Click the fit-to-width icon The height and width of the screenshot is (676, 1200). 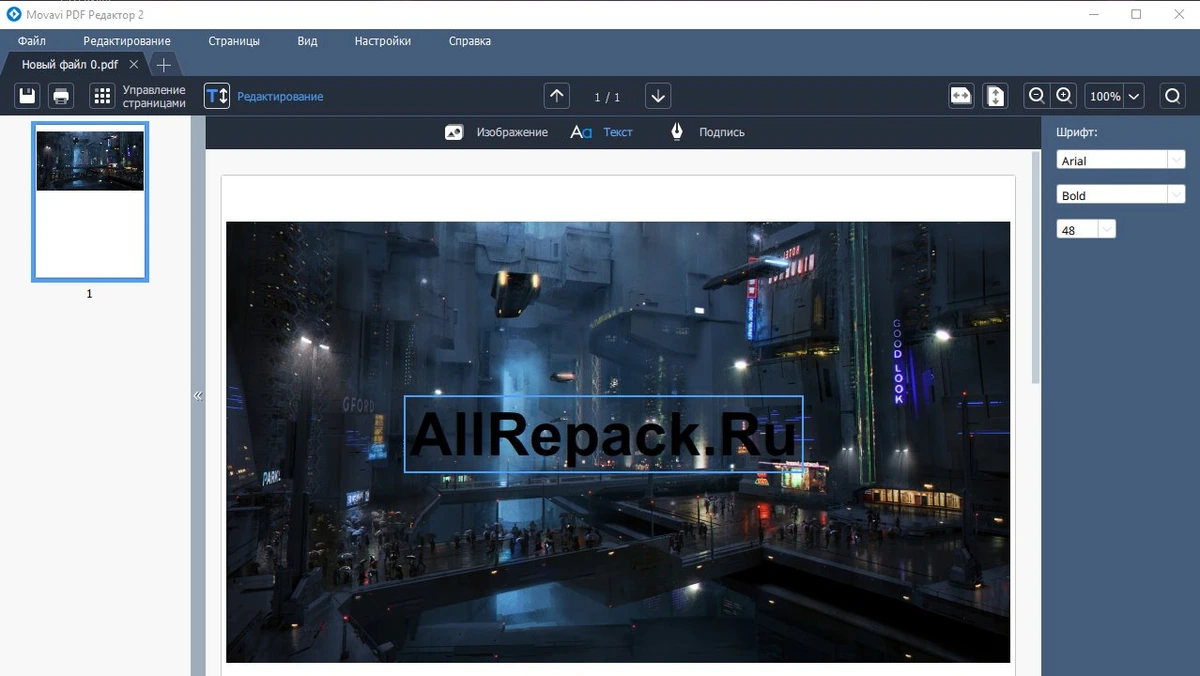tap(961, 96)
